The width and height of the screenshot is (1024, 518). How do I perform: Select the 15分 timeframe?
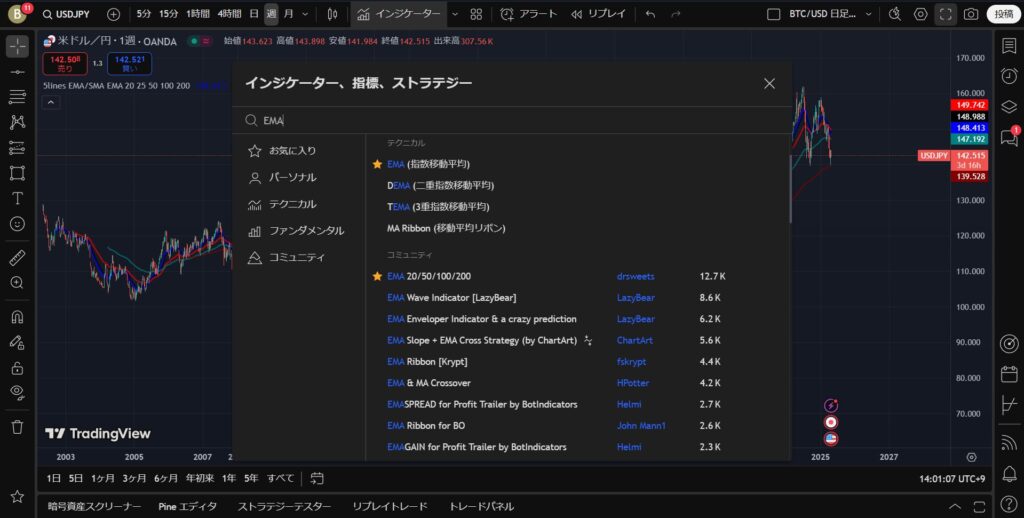coord(168,14)
